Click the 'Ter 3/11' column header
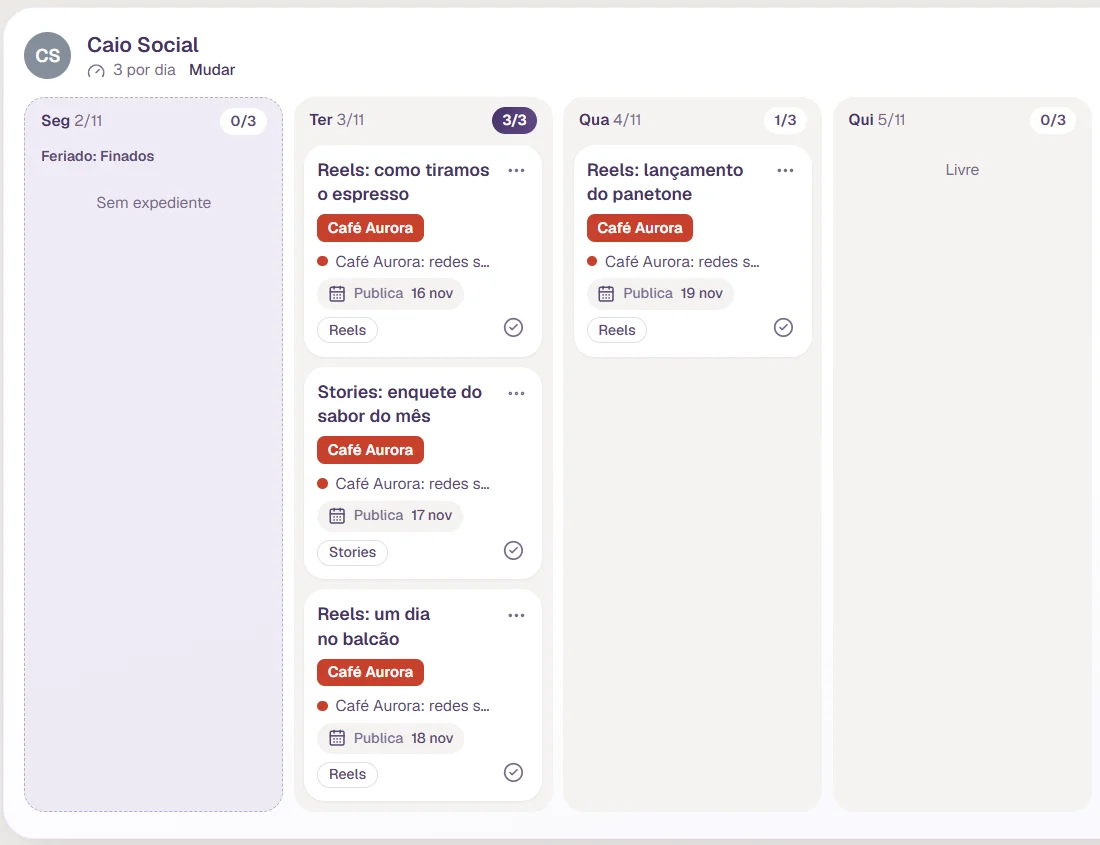 point(337,120)
